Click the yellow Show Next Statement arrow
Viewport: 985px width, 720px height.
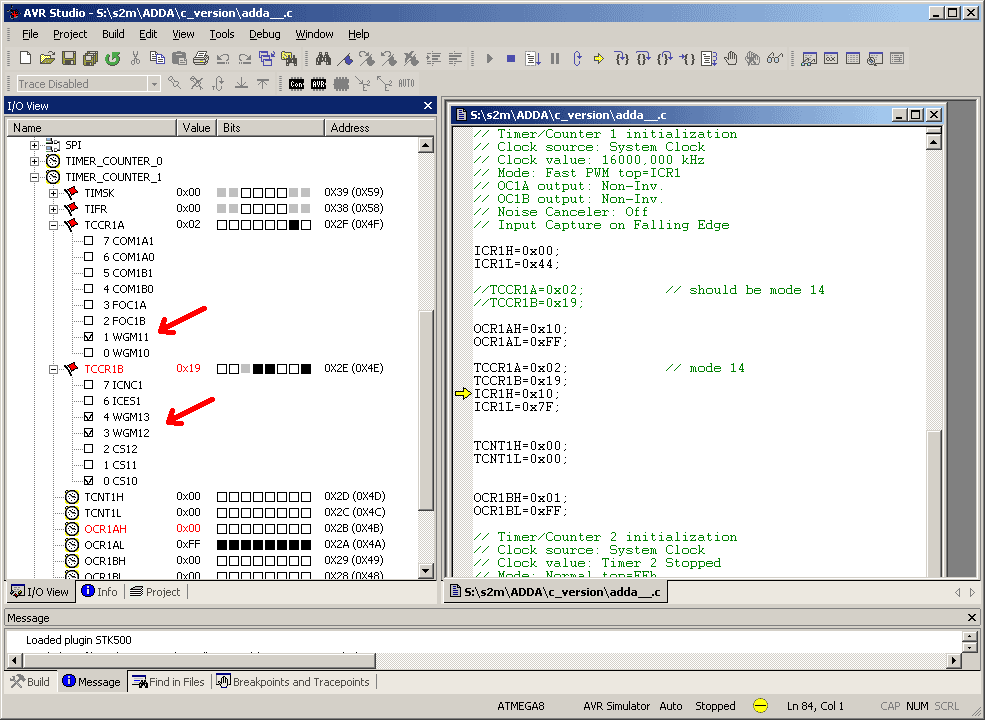tap(599, 58)
